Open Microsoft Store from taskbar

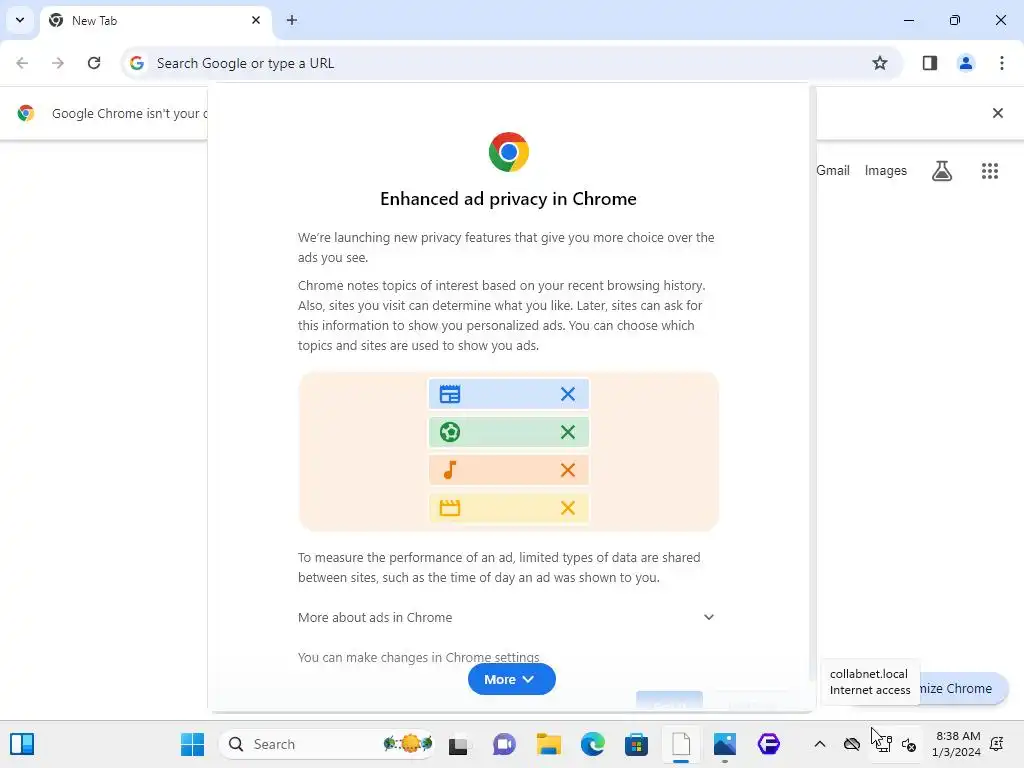coord(636,744)
